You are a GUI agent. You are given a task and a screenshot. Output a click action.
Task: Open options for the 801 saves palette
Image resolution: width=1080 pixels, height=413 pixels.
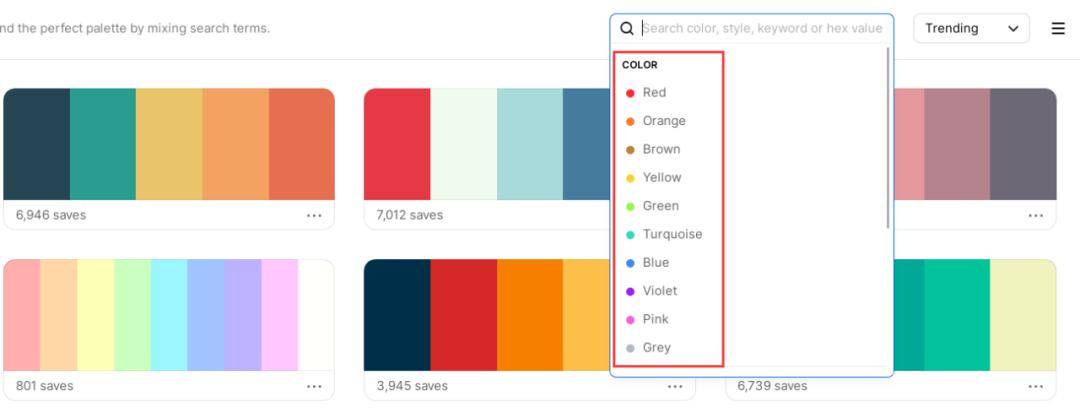tap(314, 386)
